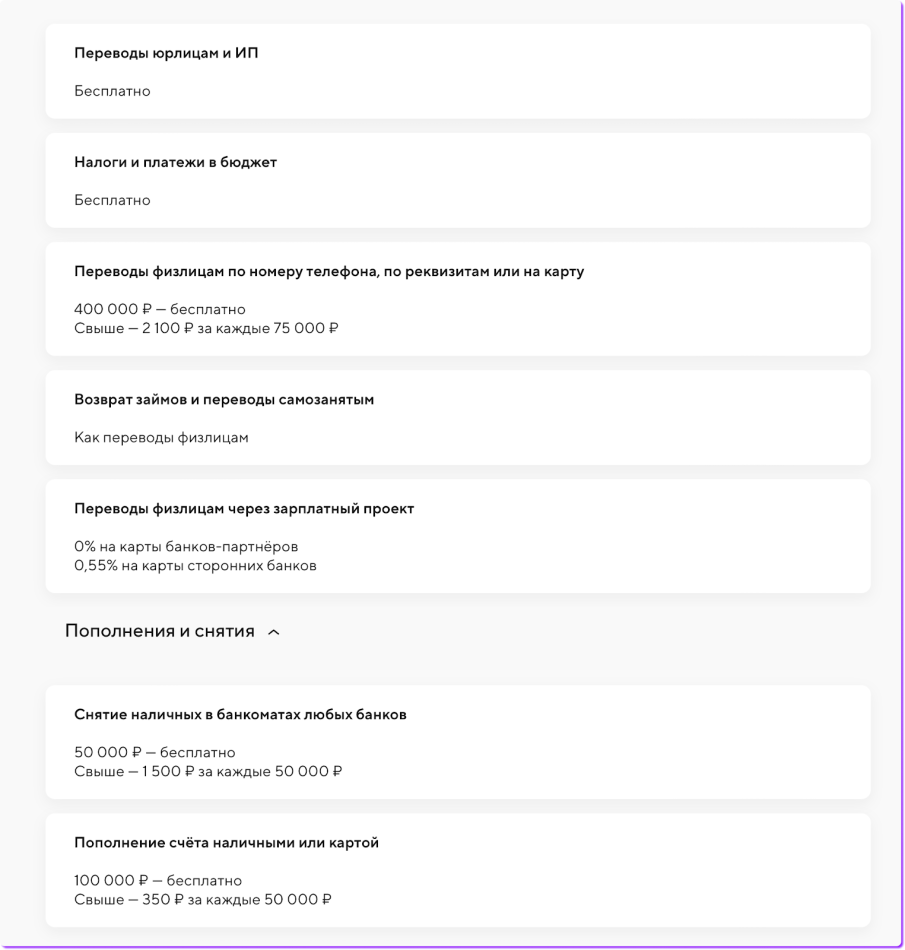
Task: Click «0,55% на карты сторонних банков» line
Action: coord(195,565)
